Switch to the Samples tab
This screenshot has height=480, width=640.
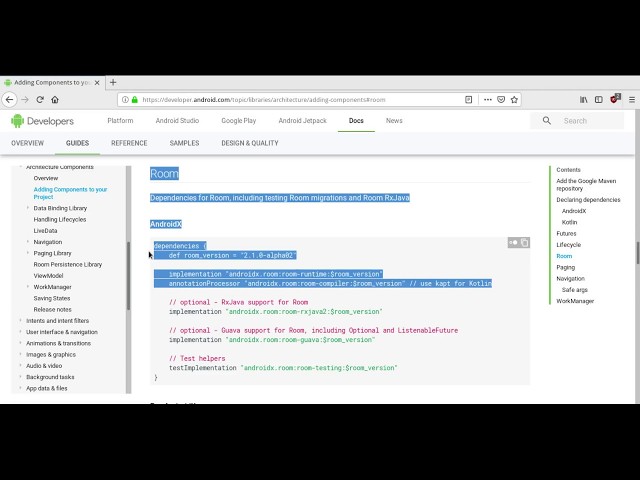184,143
